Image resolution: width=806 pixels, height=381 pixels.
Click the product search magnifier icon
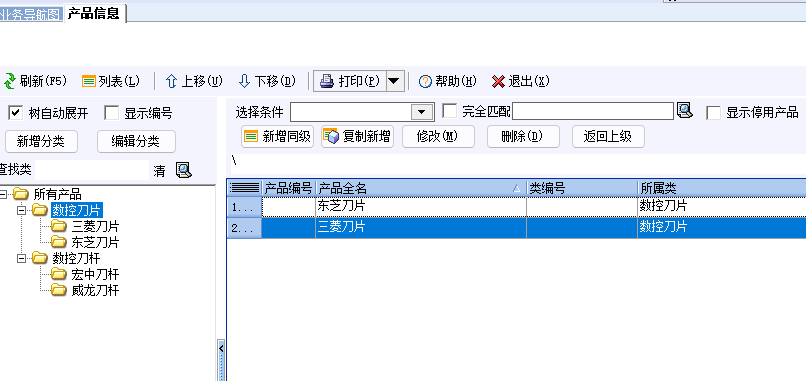point(685,110)
